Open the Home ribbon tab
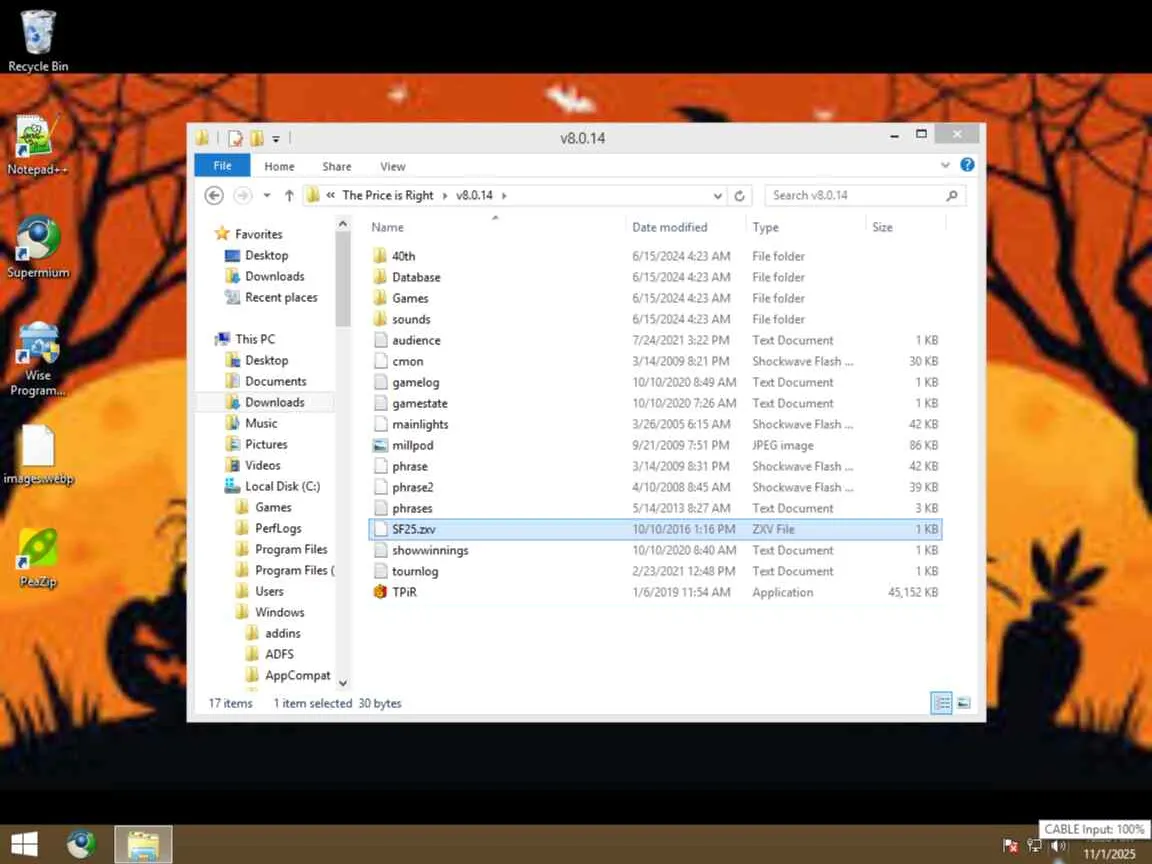Viewport: 1152px width, 864px height. (x=279, y=167)
